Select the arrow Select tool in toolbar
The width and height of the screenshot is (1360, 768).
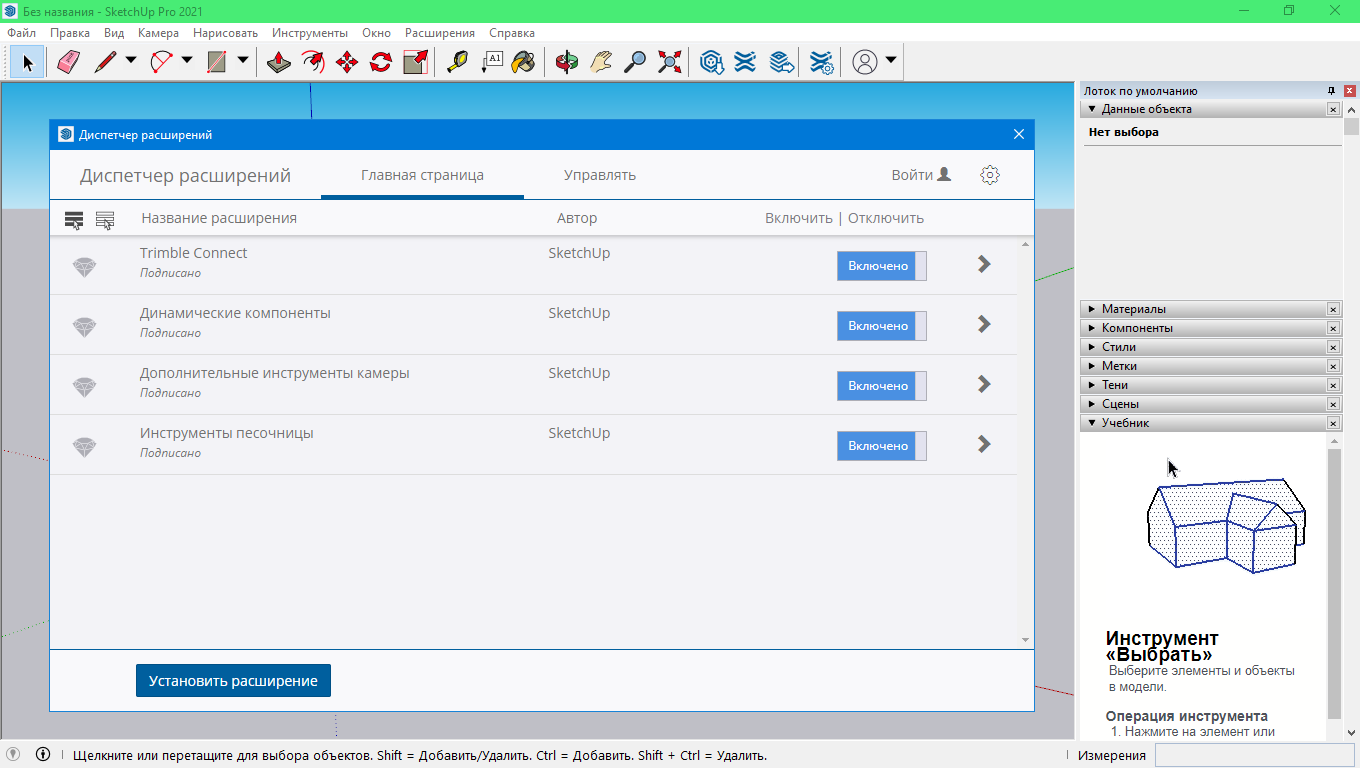(27, 62)
